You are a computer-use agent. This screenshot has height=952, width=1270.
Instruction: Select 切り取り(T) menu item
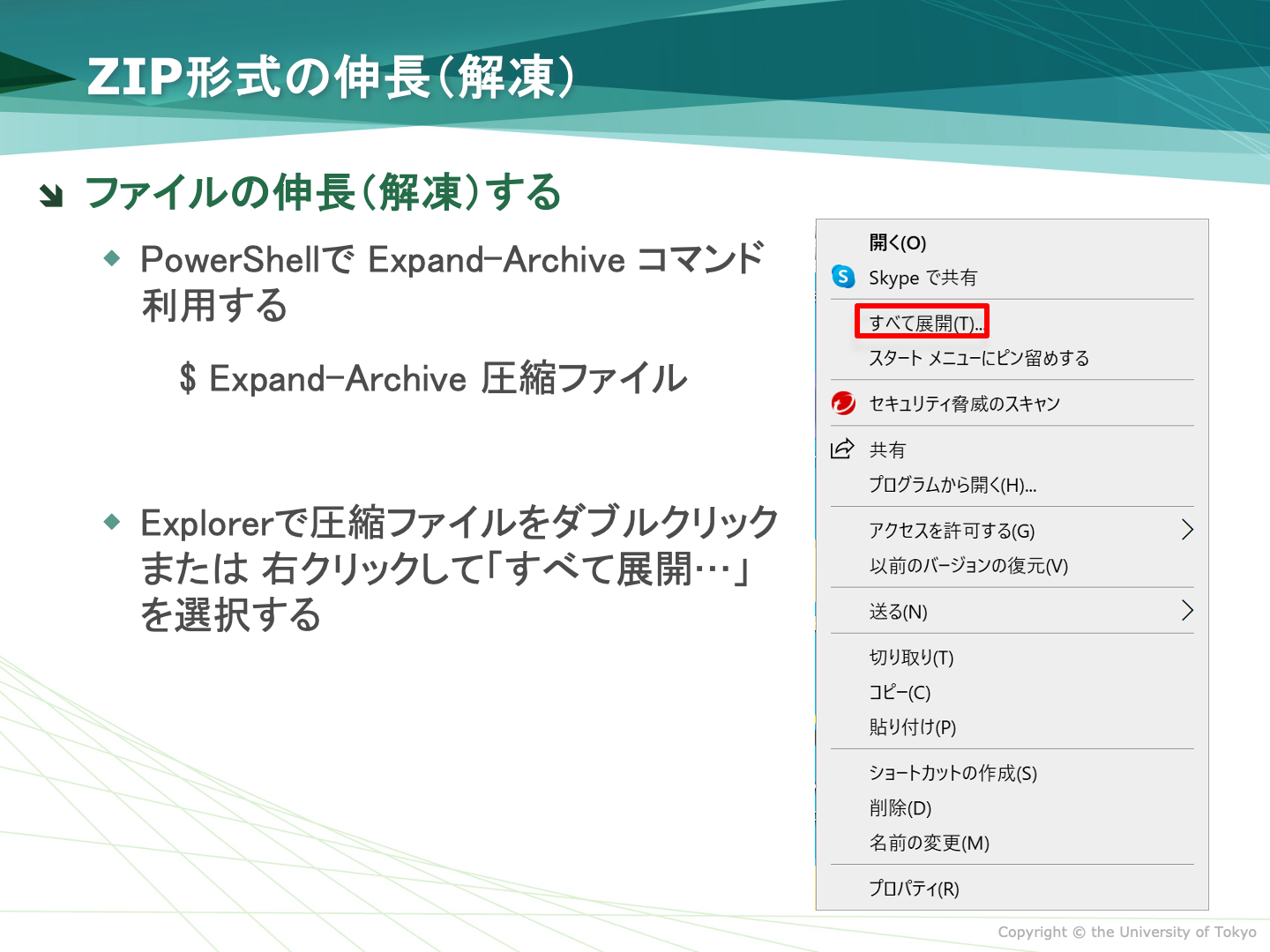[911, 658]
